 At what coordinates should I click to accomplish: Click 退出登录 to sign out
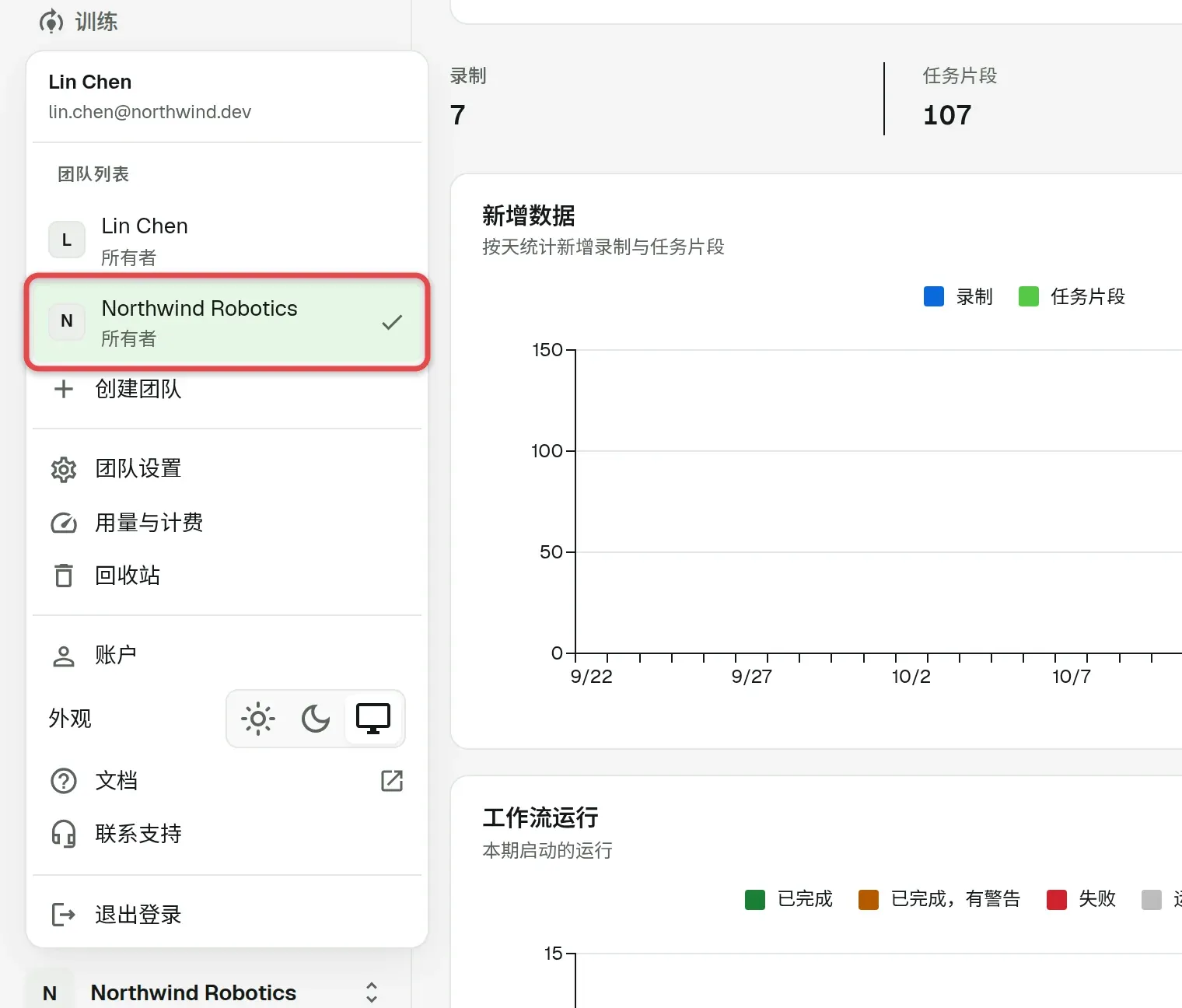pyautogui.click(x=227, y=915)
